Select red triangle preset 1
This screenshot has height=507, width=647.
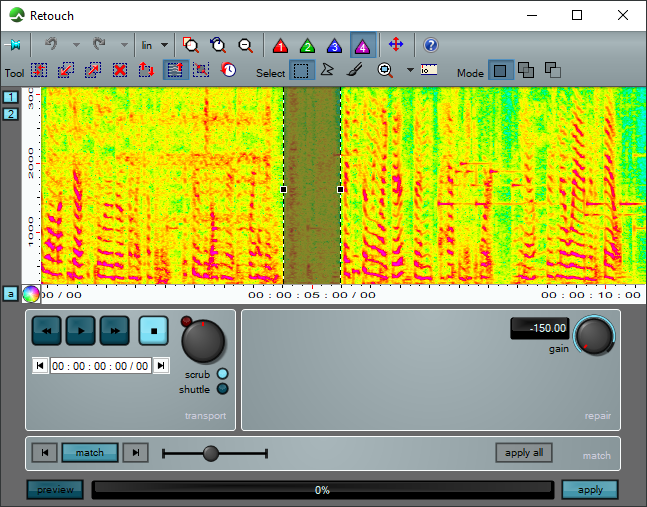point(281,45)
